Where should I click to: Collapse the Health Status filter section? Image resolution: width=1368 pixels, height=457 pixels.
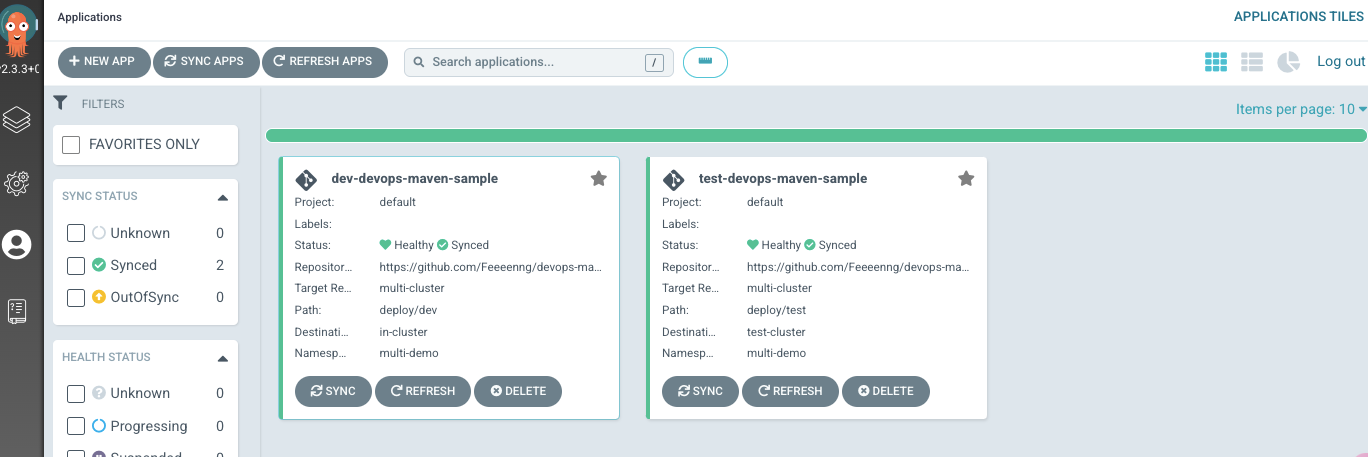click(222, 358)
